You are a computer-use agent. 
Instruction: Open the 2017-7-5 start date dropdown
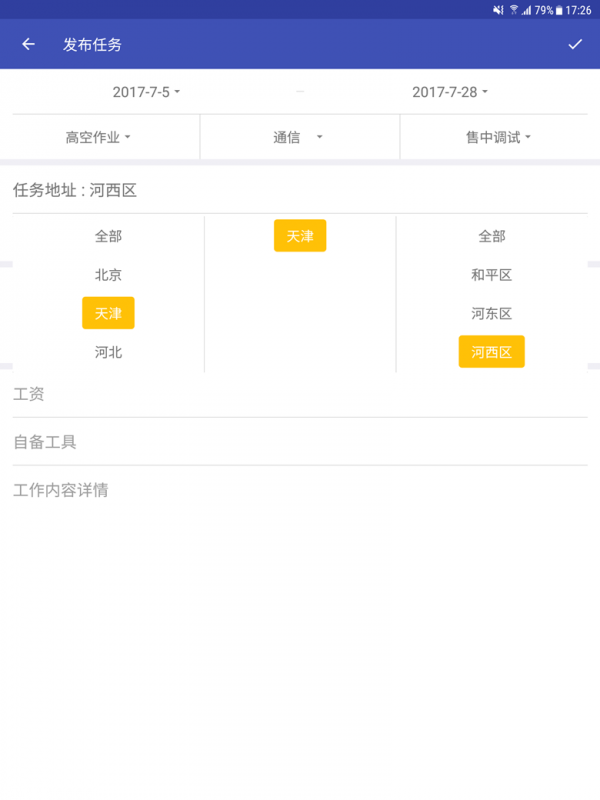[x=146, y=92]
